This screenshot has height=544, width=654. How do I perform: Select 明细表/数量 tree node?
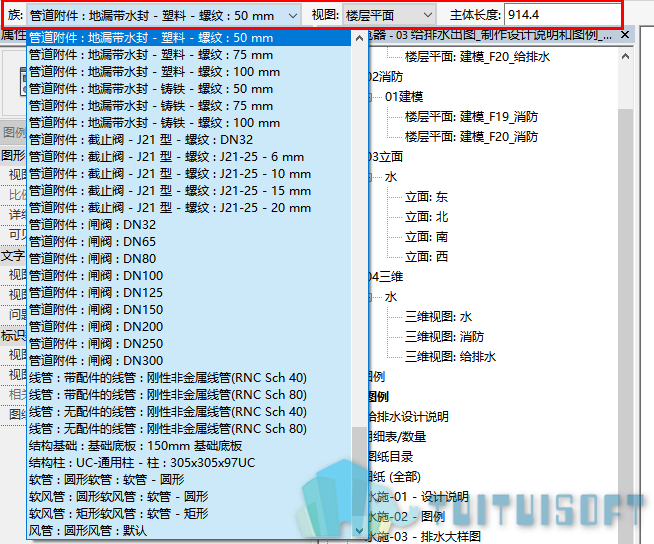(397, 437)
